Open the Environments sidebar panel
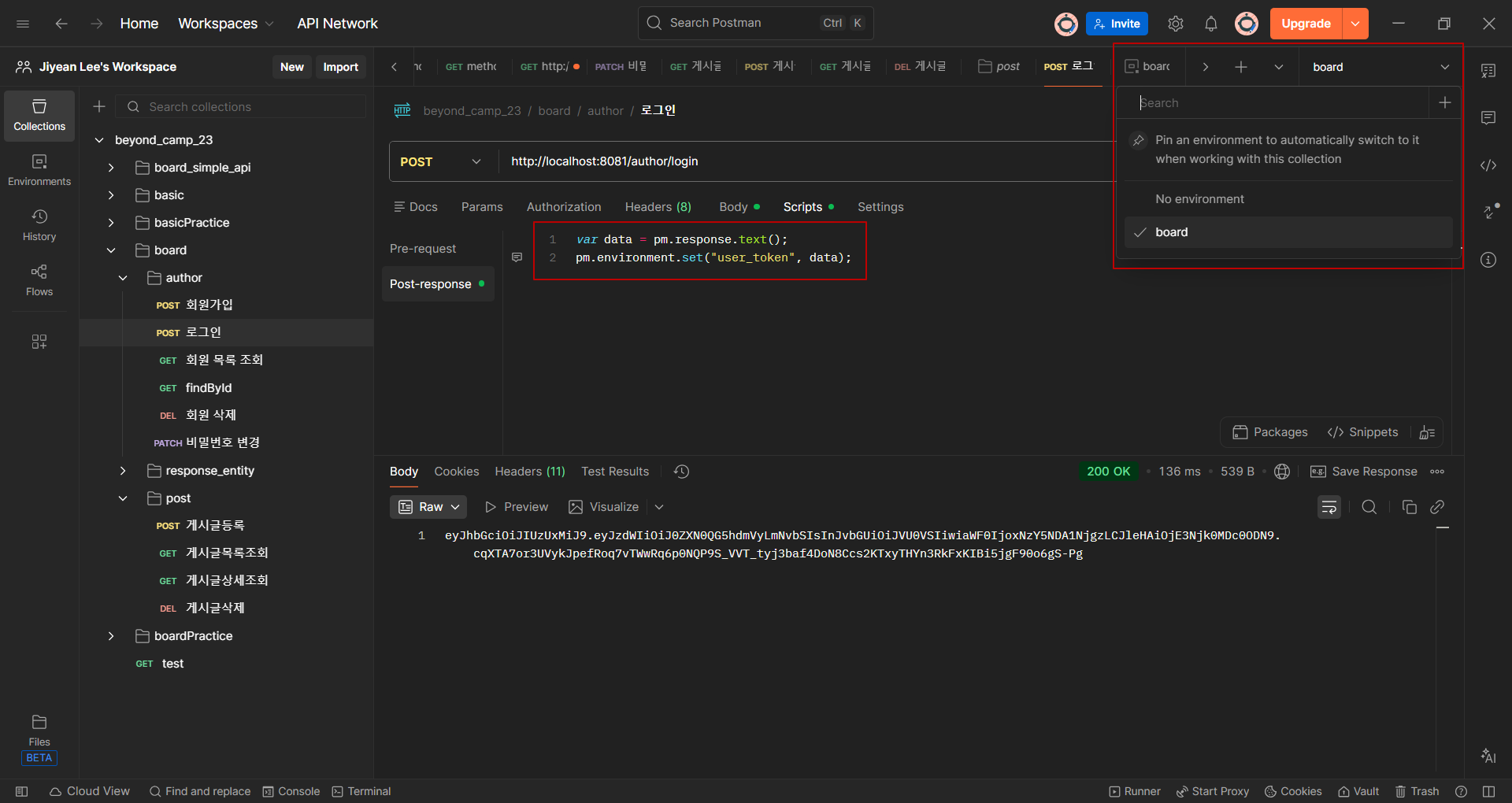 point(39,170)
